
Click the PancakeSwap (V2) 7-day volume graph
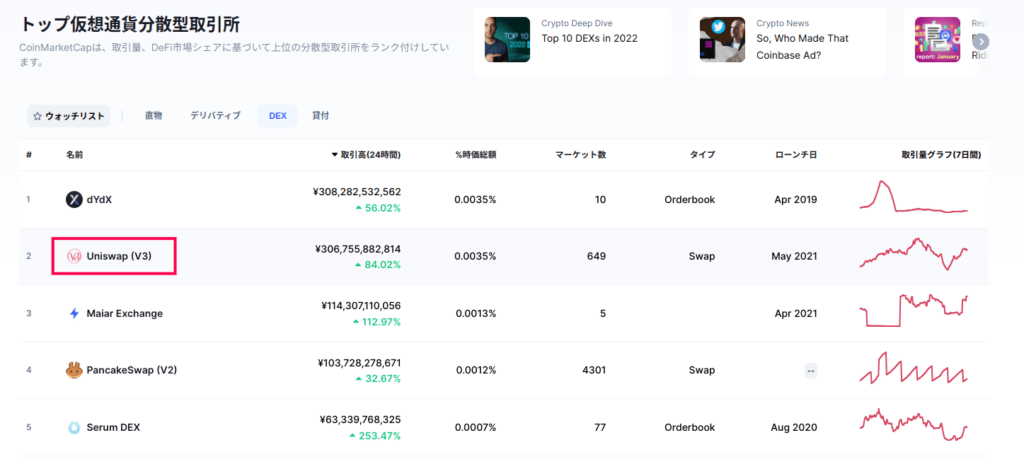click(x=913, y=368)
